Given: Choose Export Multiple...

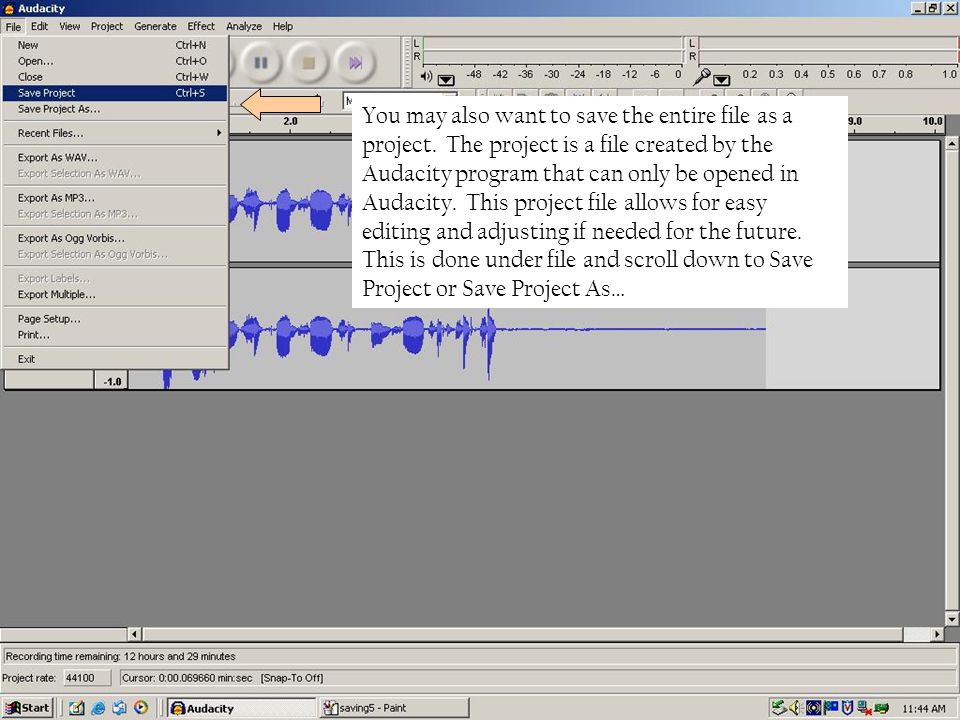Looking at the screenshot, I should [114, 295].
